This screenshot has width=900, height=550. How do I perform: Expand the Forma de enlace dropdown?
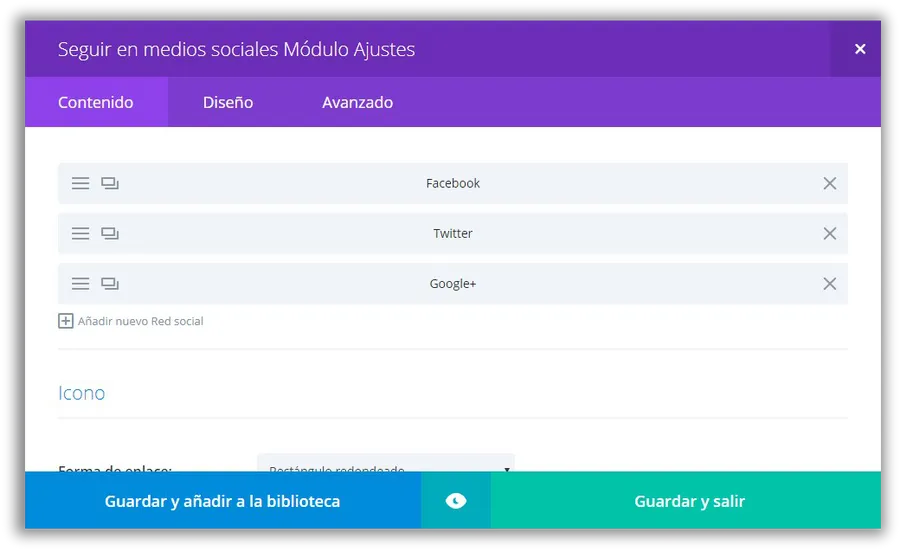(x=386, y=465)
